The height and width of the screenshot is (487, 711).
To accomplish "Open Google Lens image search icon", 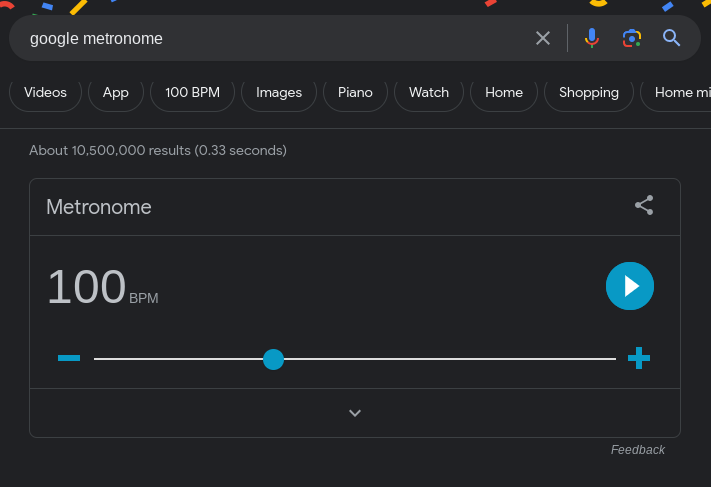I will pyautogui.click(x=632, y=38).
